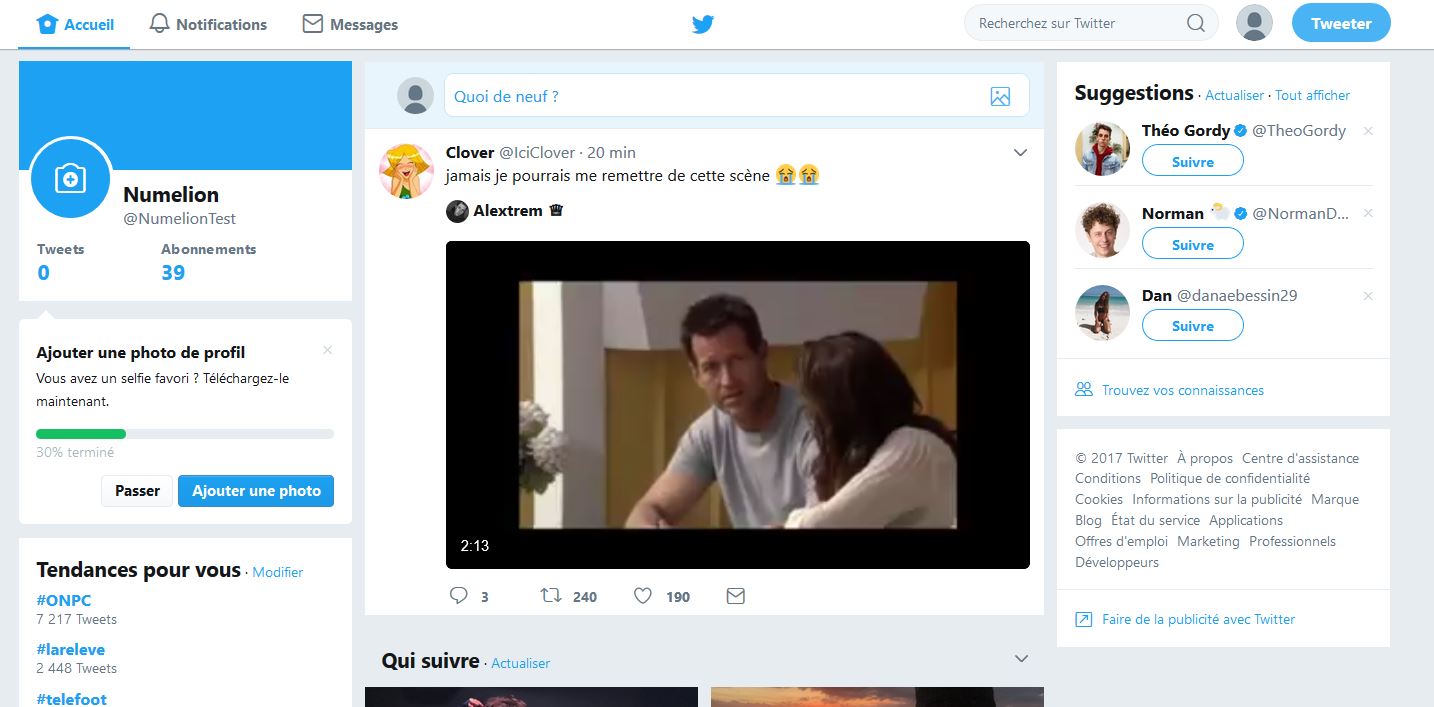Click the add image icon in compose box
Screen dimensions: 1434x707
(1000, 97)
